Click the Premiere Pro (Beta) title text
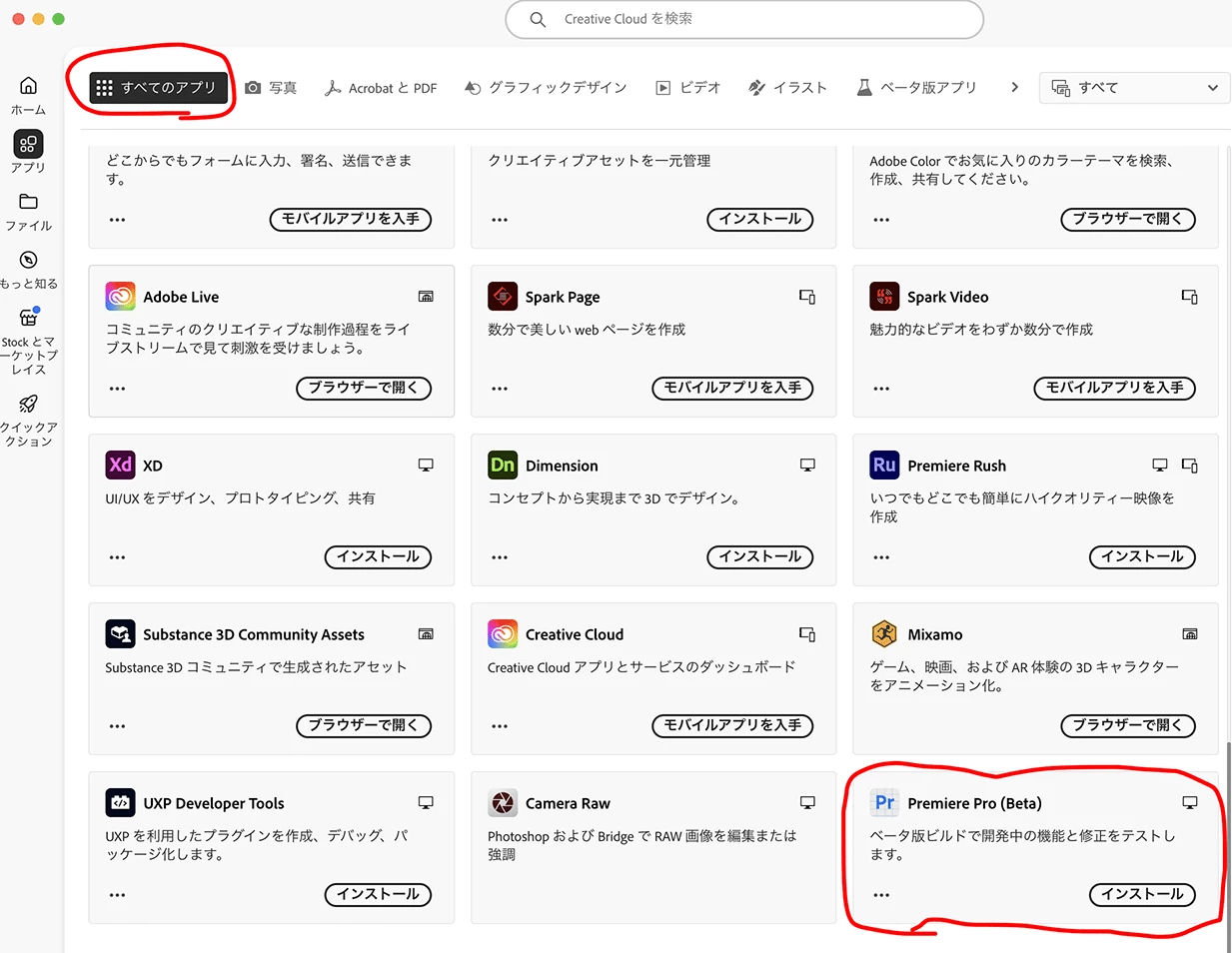Image resolution: width=1232 pixels, height=953 pixels. [x=974, y=803]
